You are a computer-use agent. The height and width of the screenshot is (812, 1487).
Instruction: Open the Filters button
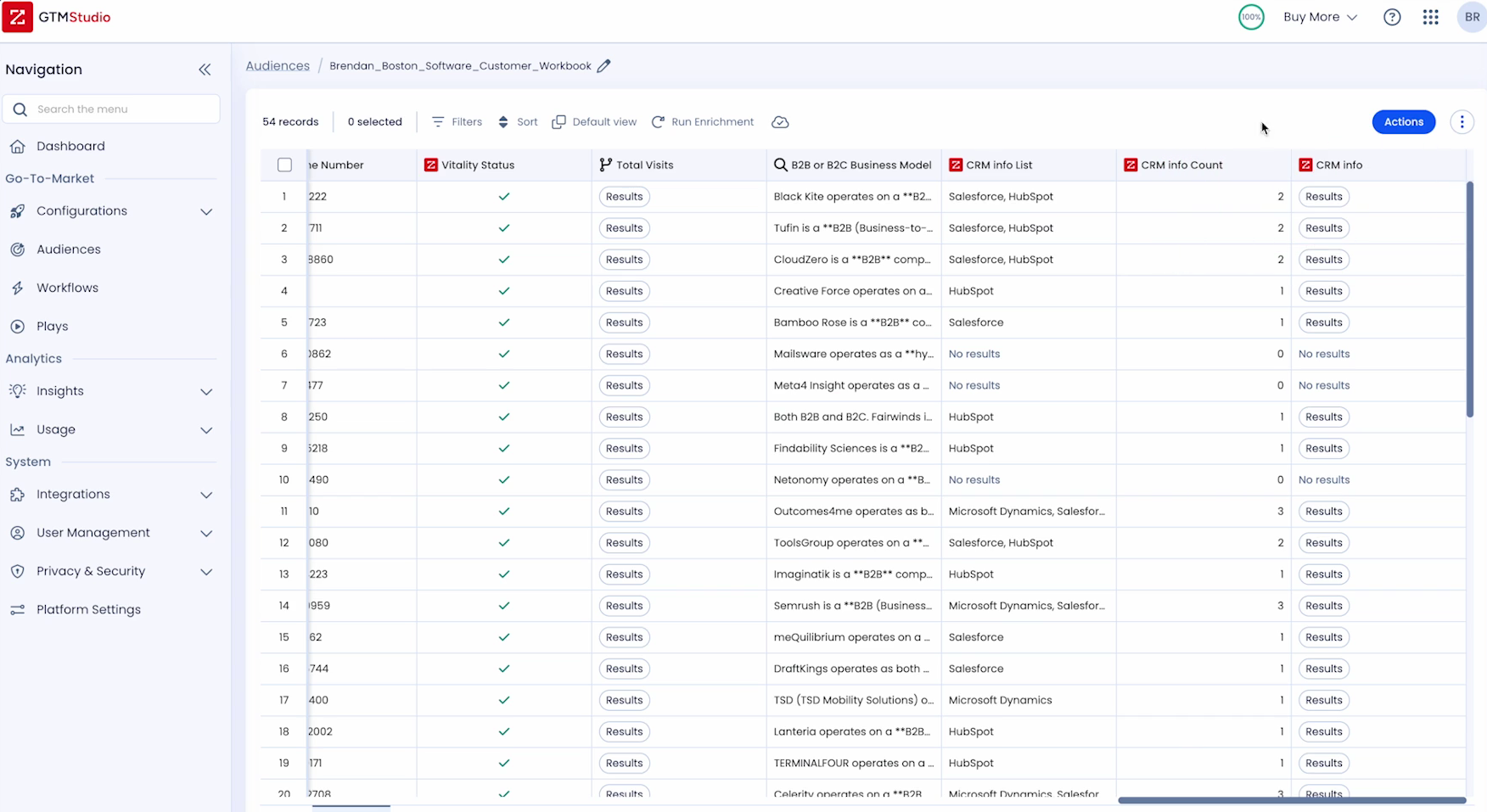(457, 122)
